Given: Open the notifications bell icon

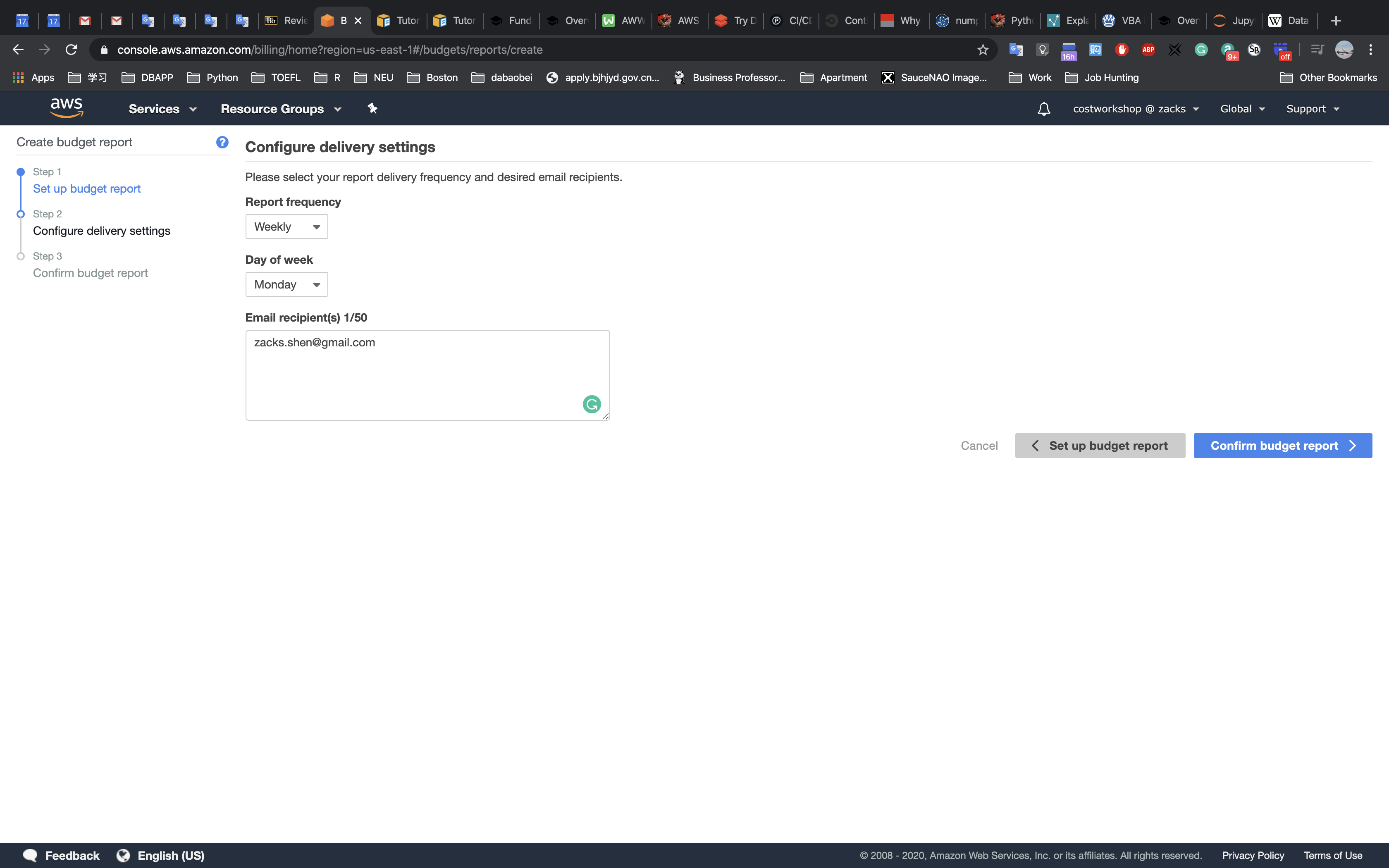Looking at the screenshot, I should pyautogui.click(x=1043, y=109).
